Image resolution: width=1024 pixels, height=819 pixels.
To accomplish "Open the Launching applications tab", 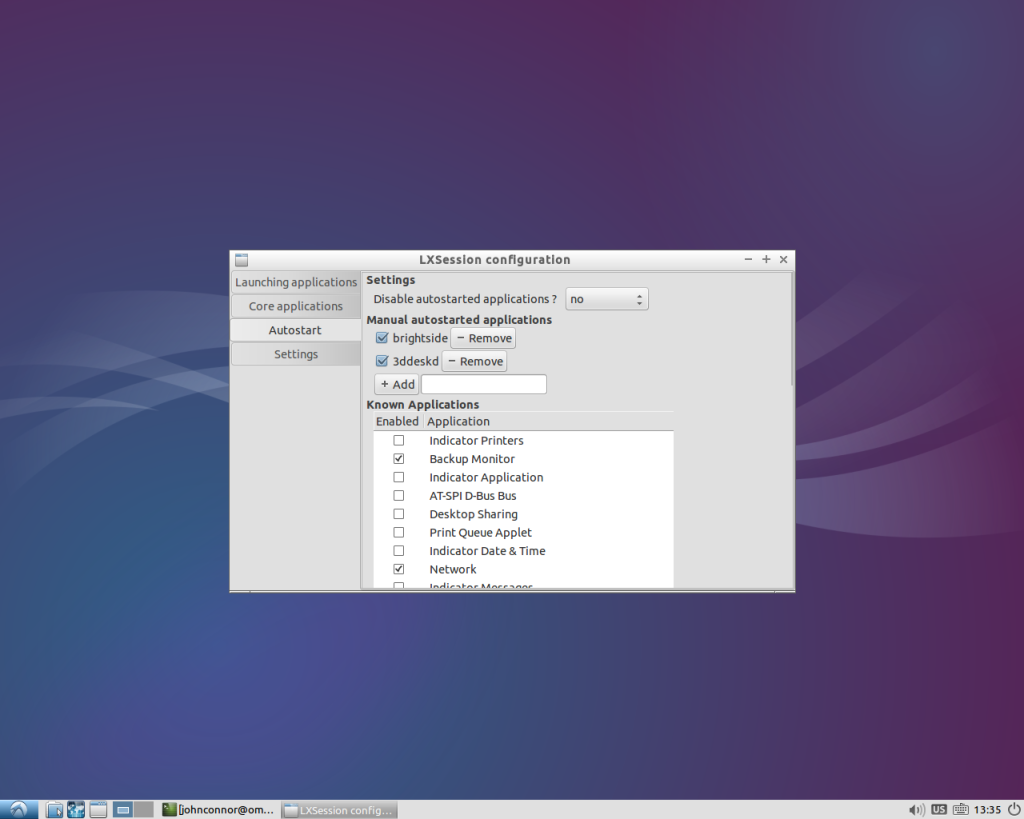I will (296, 282).
